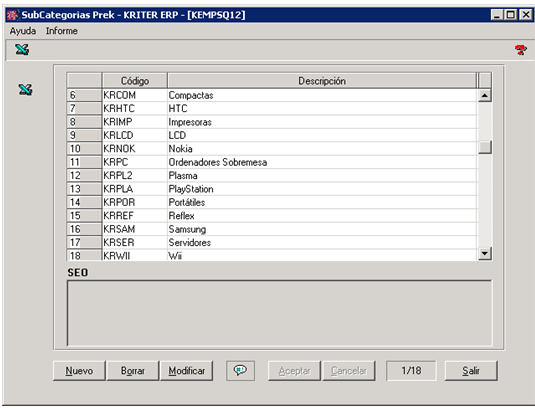Select the KRNOK code cell
535x408 pixels.
(x=134, y=148)
